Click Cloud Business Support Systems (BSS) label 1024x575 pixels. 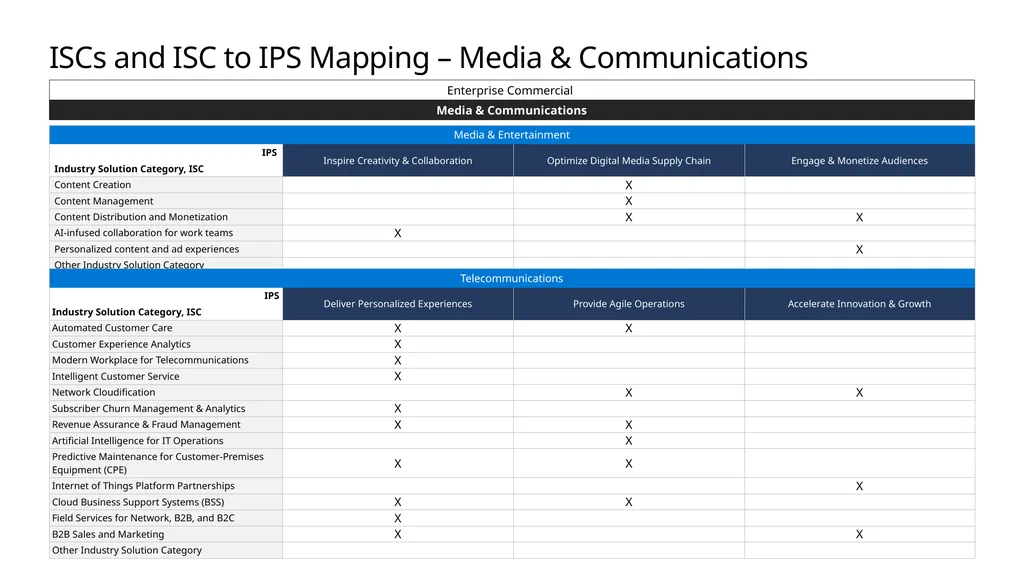[x=138, y=502]
